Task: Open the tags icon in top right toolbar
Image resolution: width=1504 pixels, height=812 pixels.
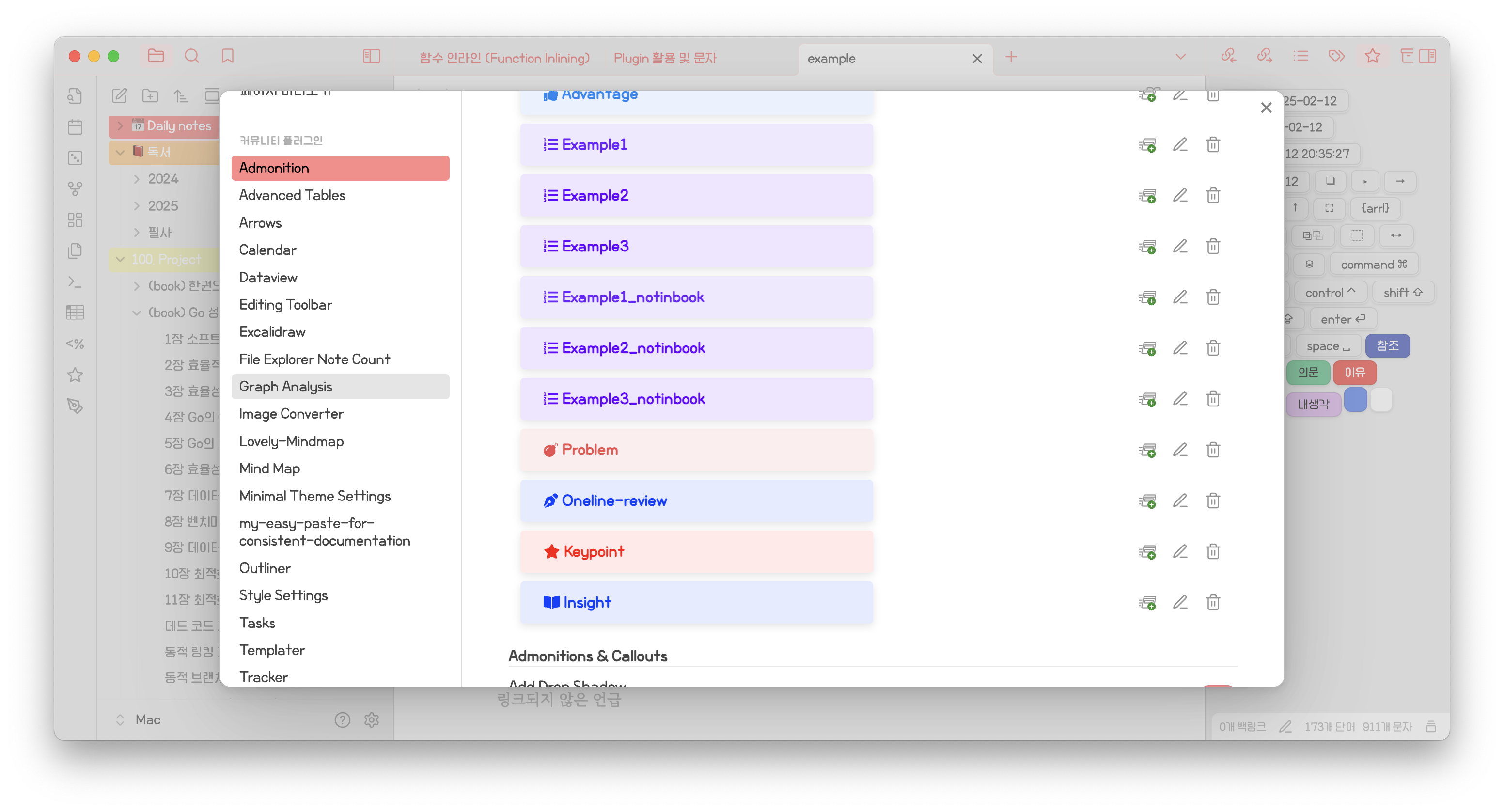Action: coord(1336,56)
